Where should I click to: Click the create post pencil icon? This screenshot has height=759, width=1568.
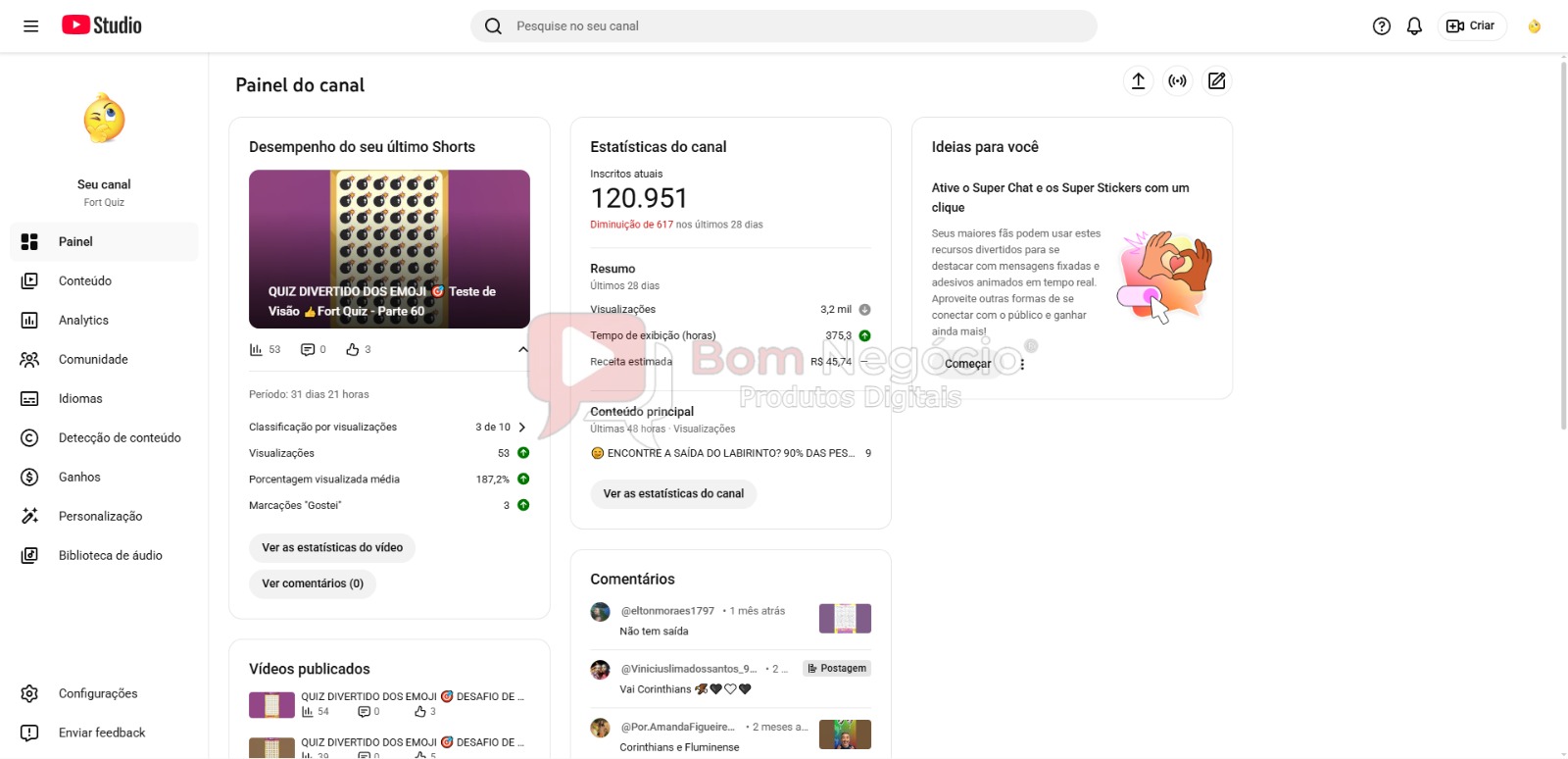(x=1216, y=81)
